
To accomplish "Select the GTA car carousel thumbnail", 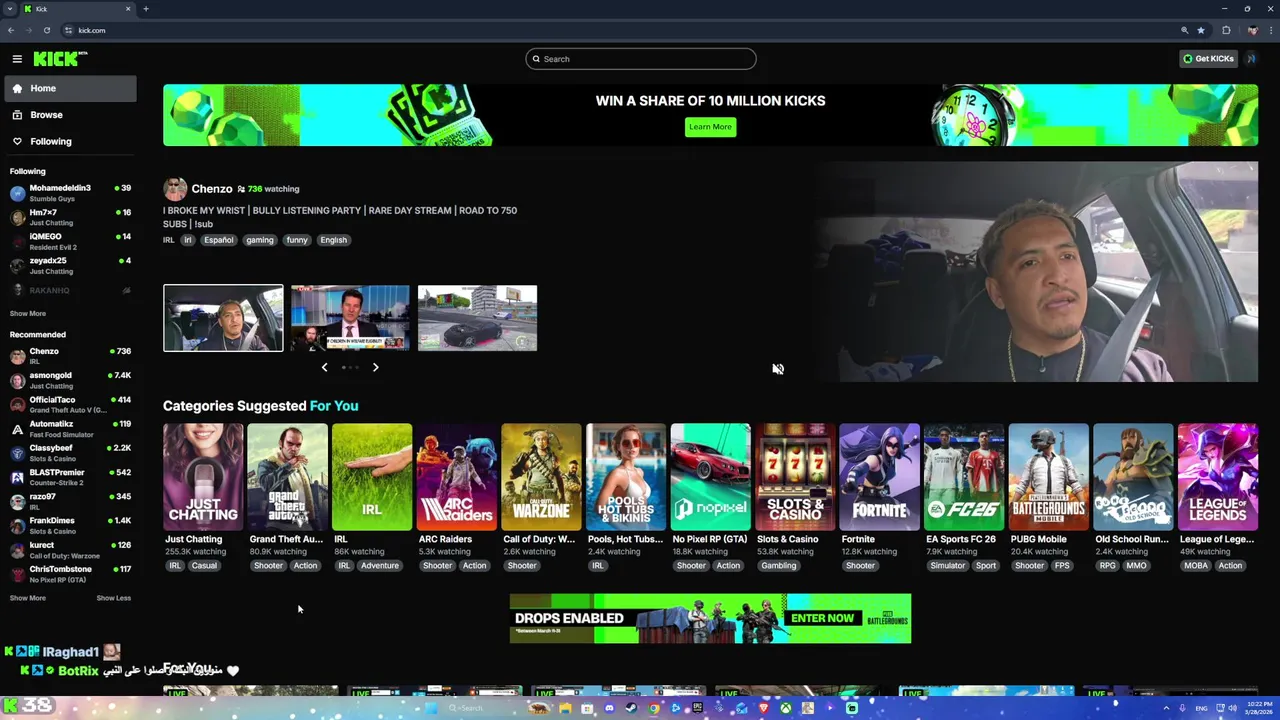I will [x=477, y=318].
